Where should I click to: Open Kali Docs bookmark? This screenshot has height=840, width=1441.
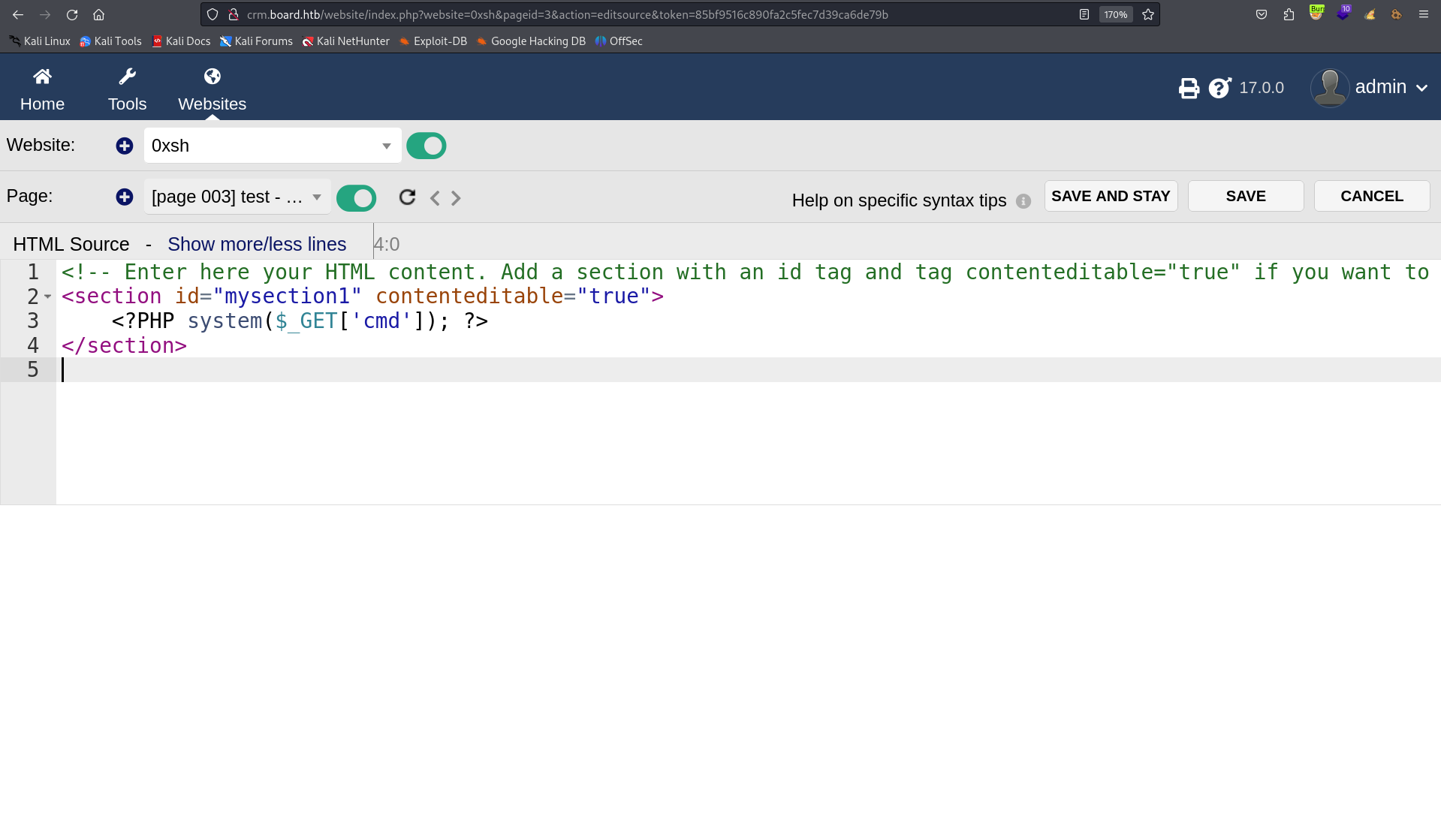(x=181, y=41)
